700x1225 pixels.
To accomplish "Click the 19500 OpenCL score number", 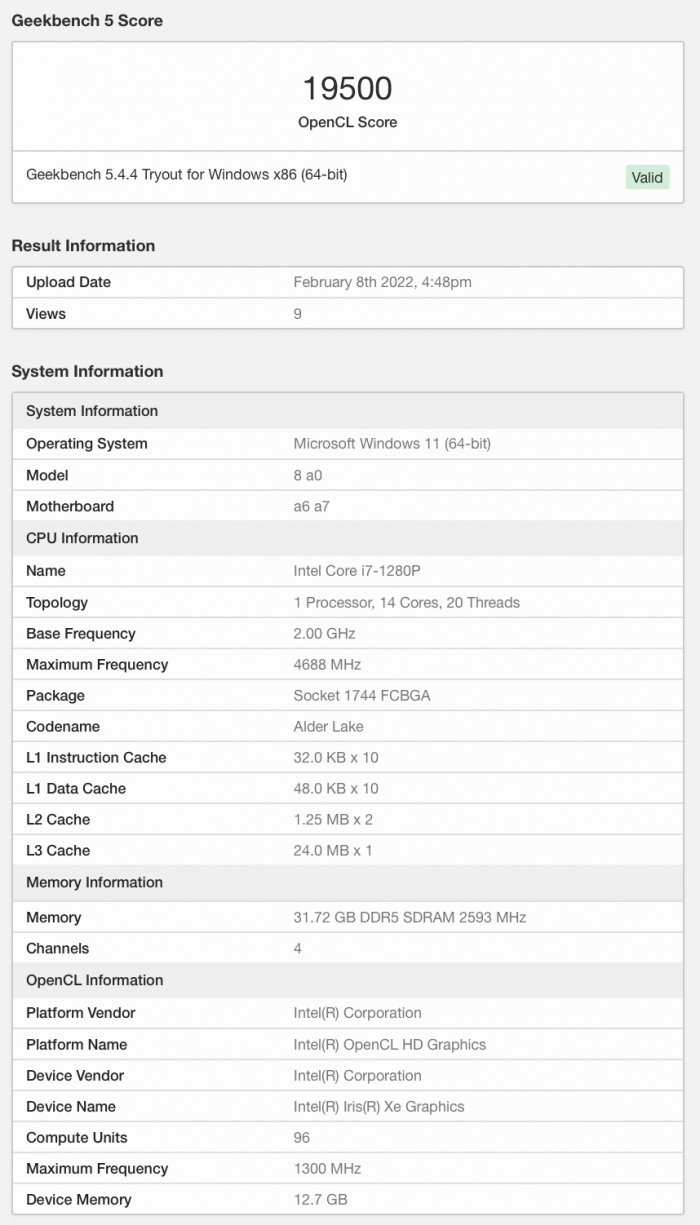I will pos(347,89).
